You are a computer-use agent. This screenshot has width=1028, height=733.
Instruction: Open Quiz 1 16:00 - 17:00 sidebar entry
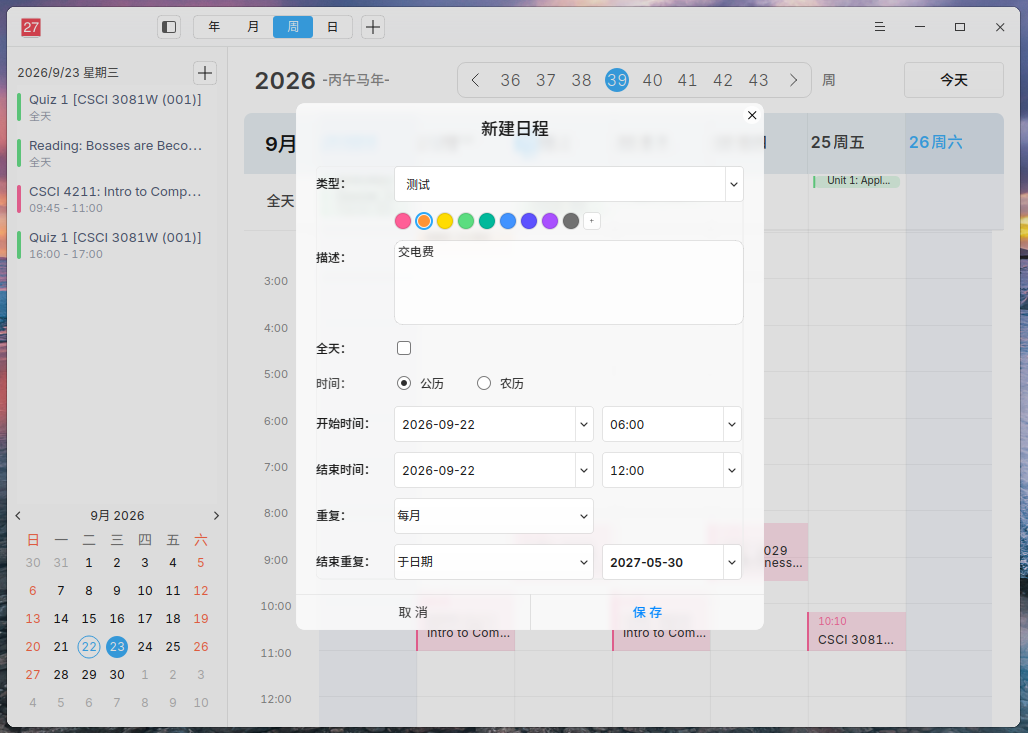117,245
